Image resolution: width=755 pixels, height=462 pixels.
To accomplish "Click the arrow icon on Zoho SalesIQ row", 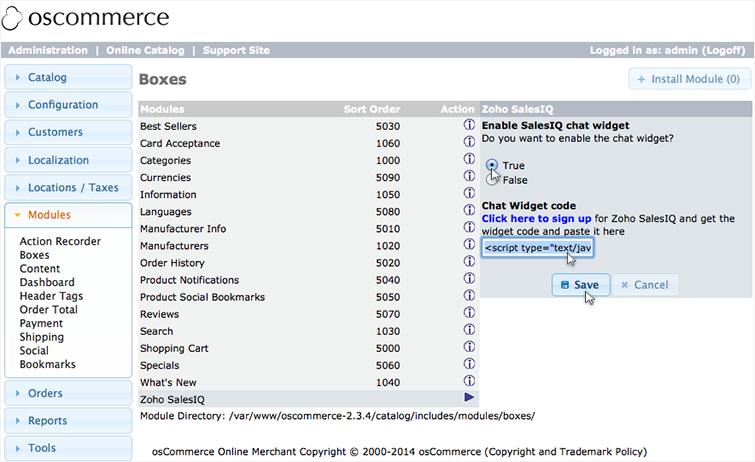I will (469, 397).
